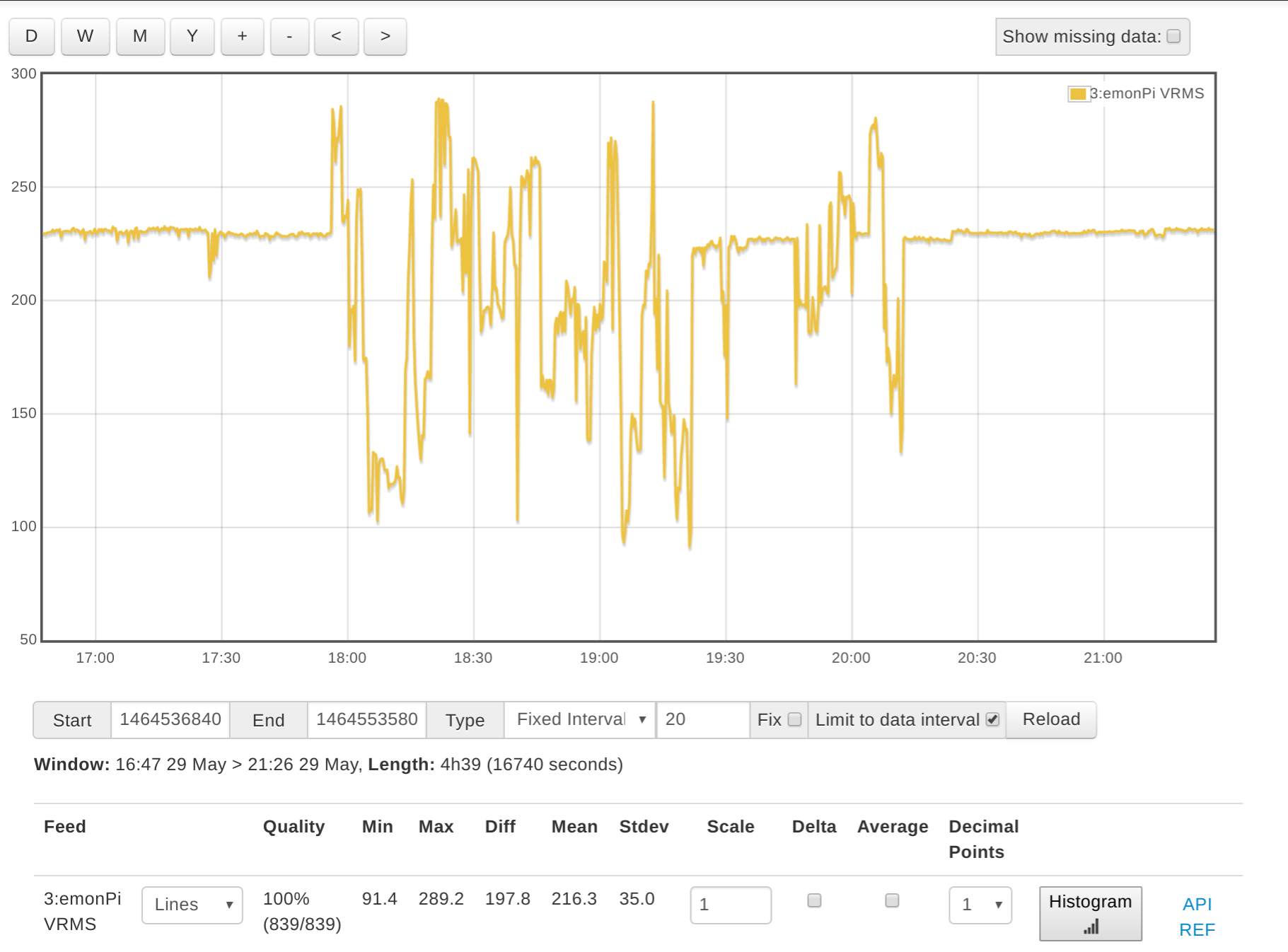Reload the graph data
This screenshot has height=952, width=1288.
tap(1051, 720)
